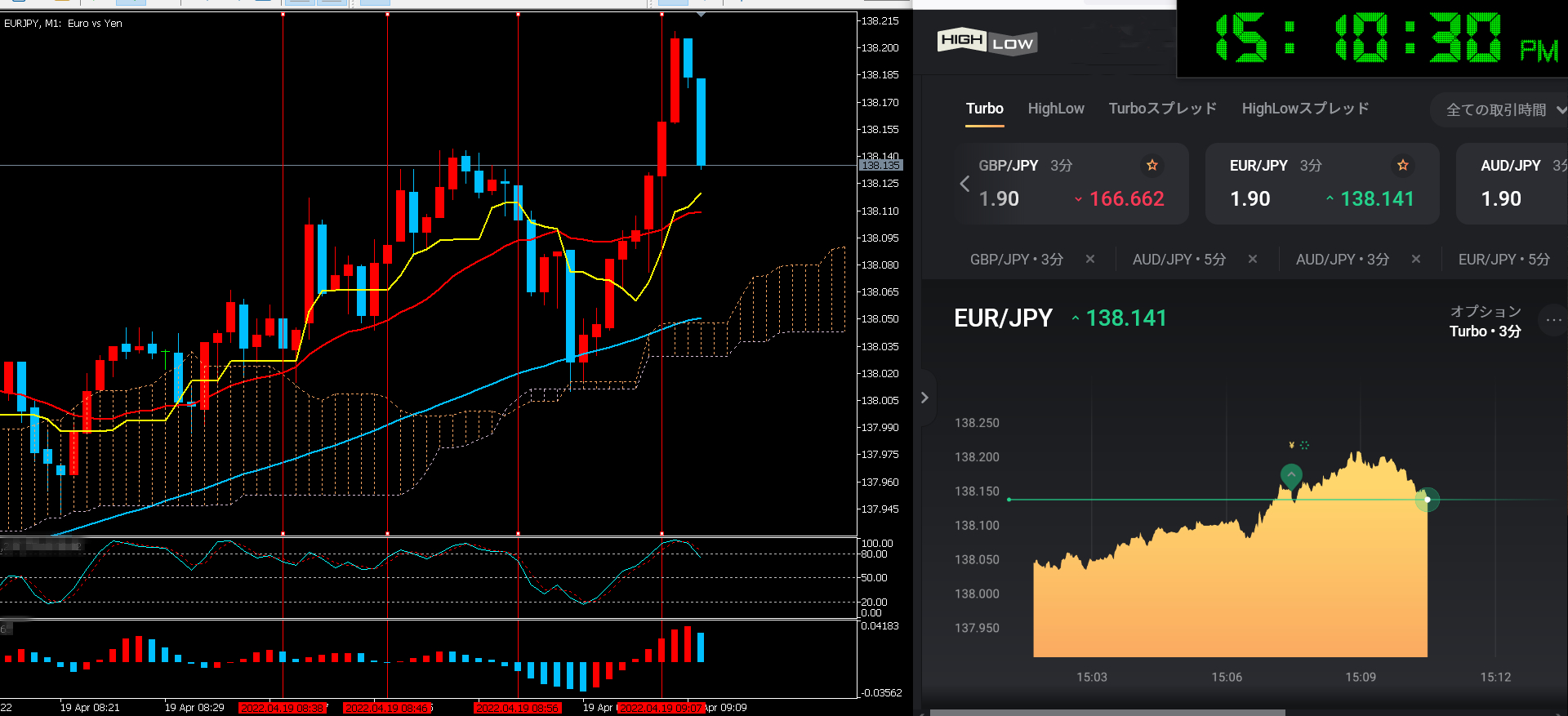Expand the side panel with the arrow
The image size is (1568, 716).
924,398
